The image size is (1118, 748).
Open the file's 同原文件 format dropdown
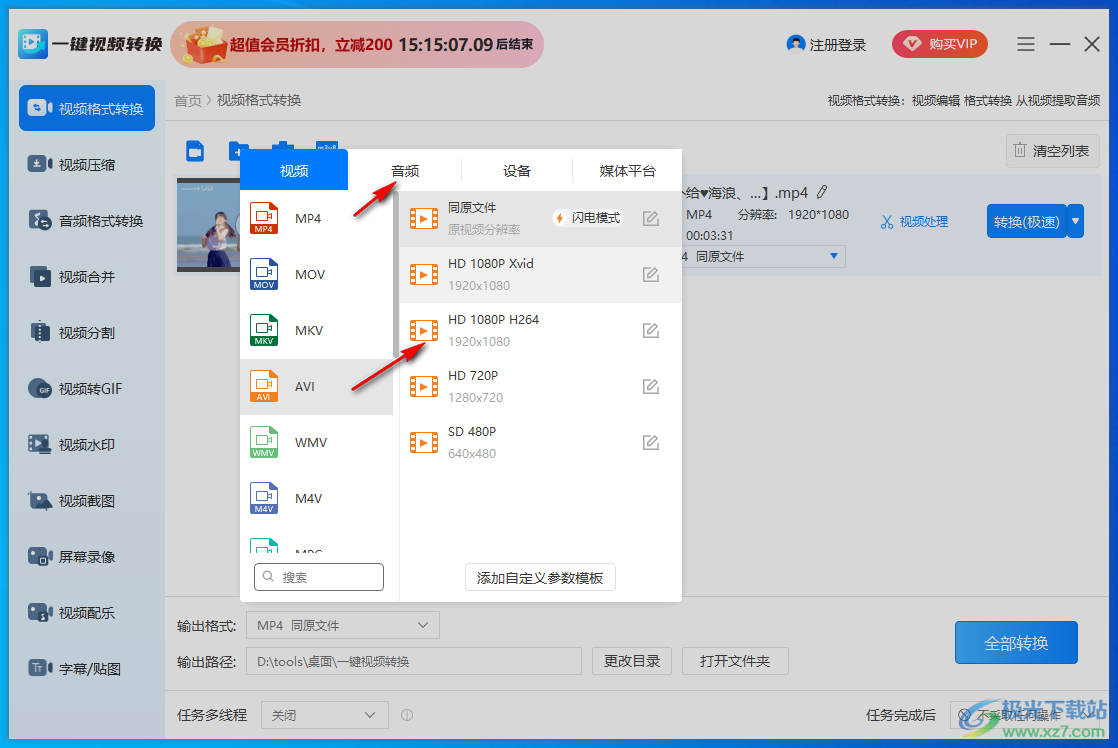pyautogui.click(x=764, y=257)
